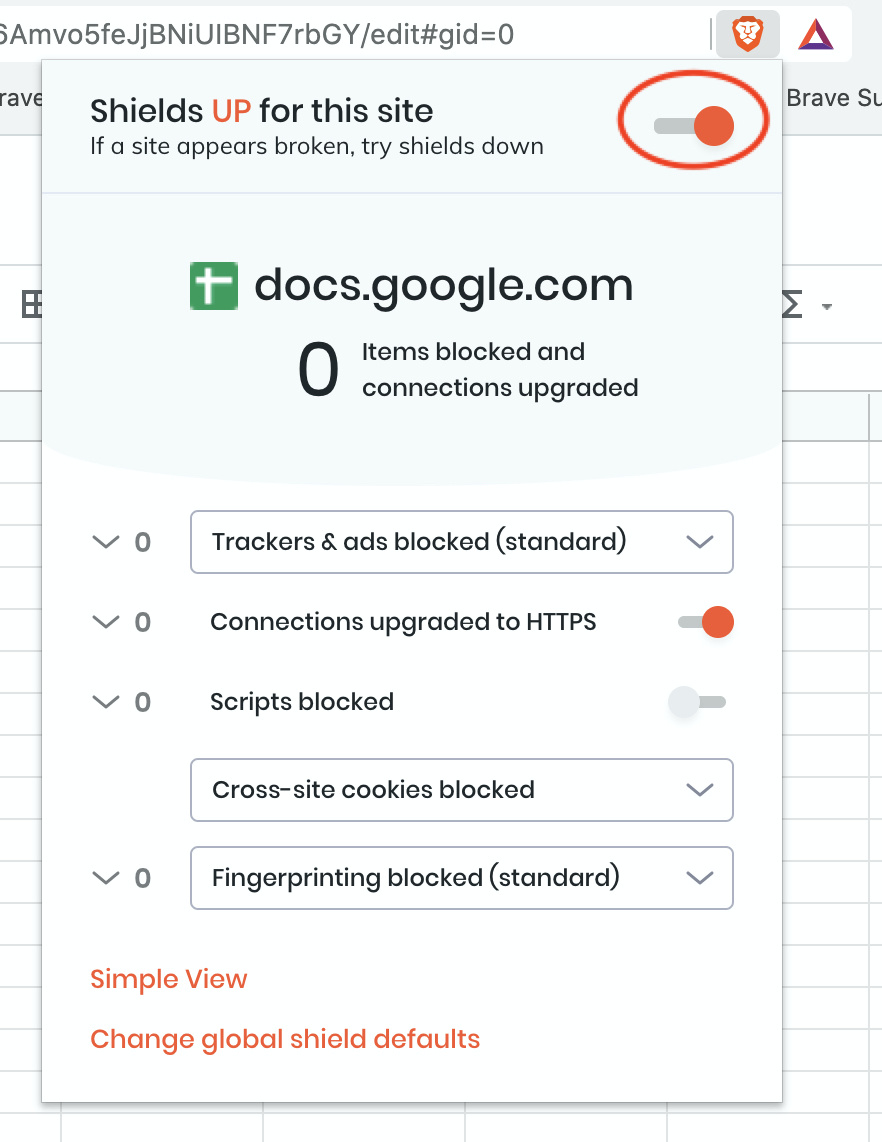
Task: Expand the blocked trackers list chevron
Action: pyautogui.click(x=105, y=542)
